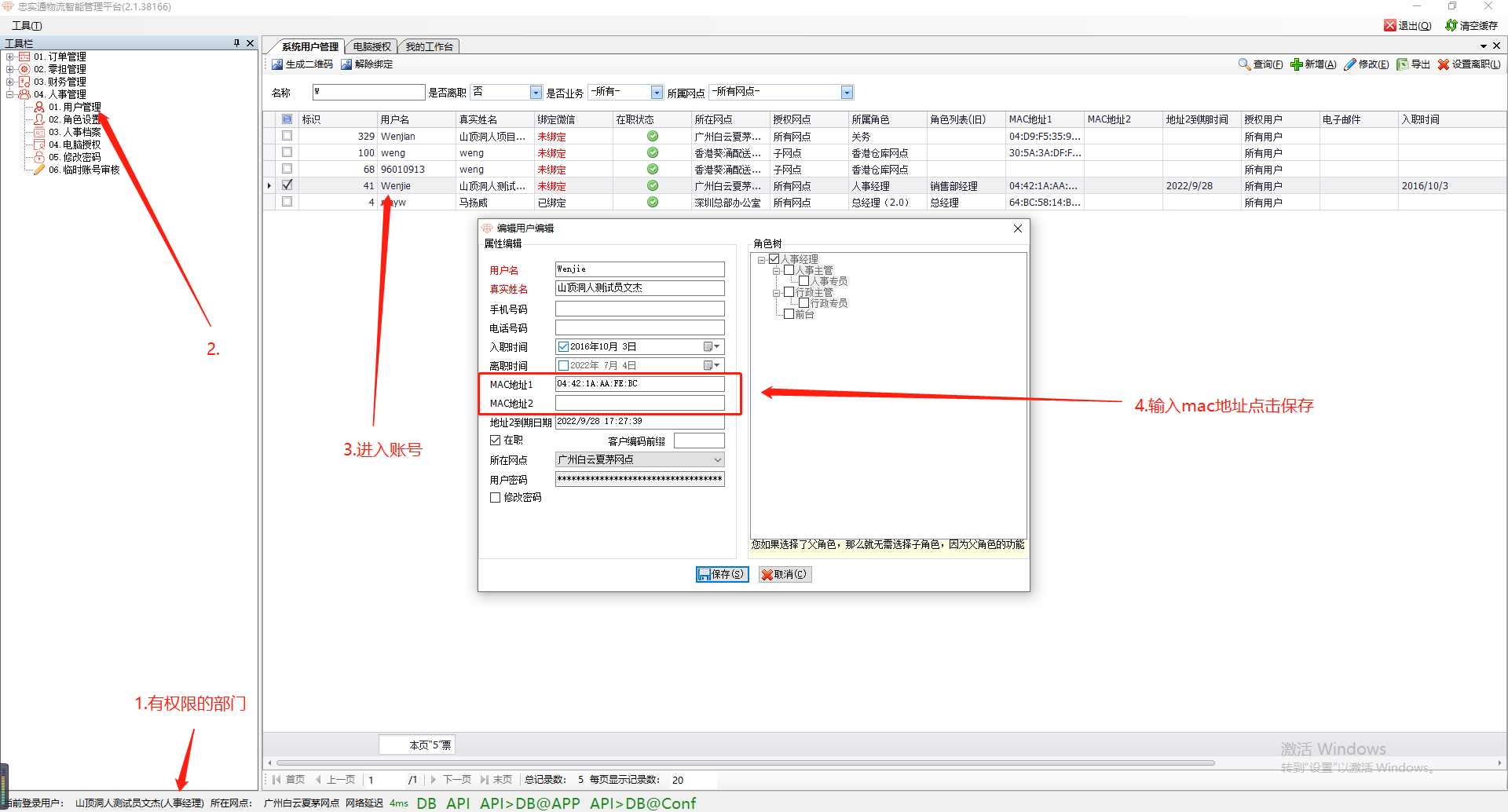Click the 查询 search magnifier icon
1508x812 pixels.
tap(1244, 64)
